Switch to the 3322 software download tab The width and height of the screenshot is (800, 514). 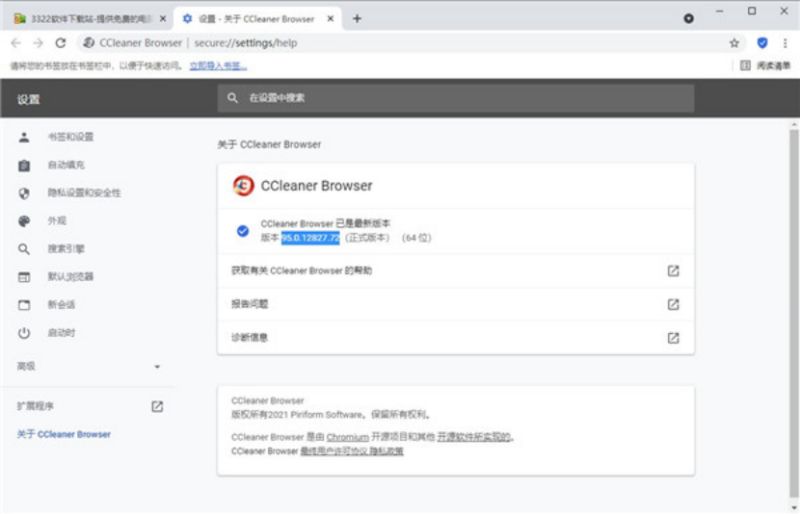[90, 19]
